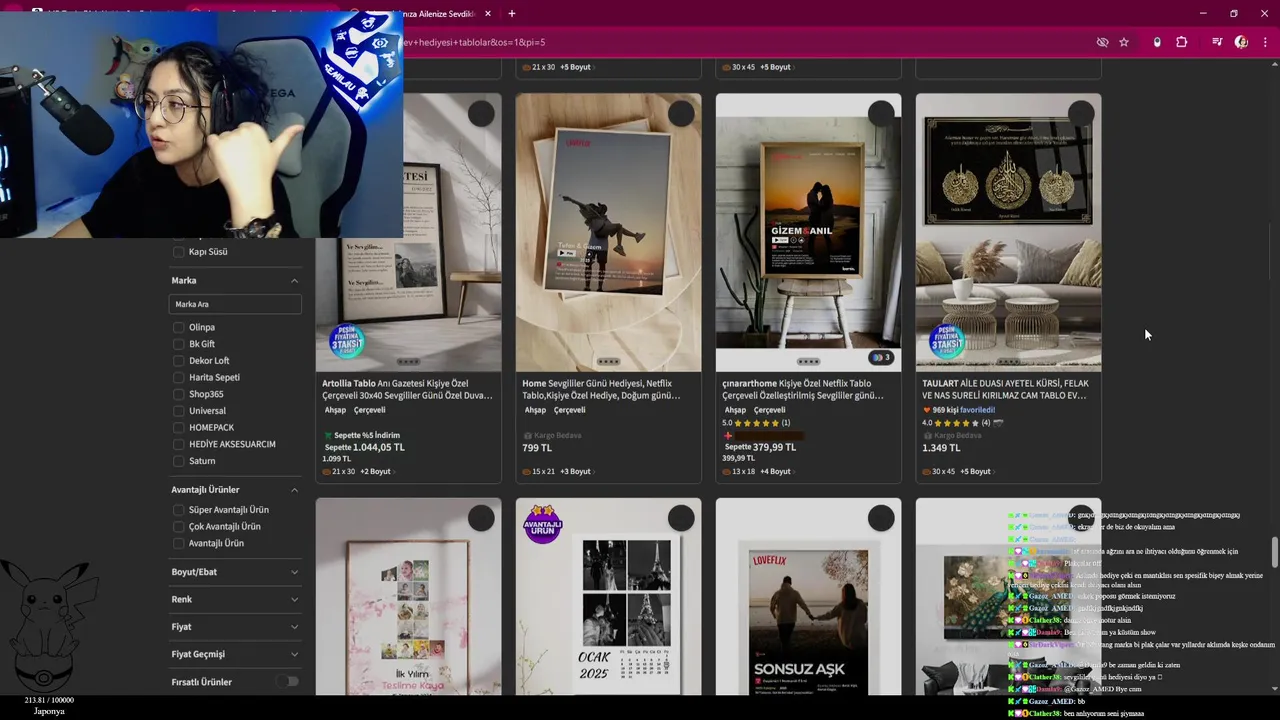Click the variant count badge on çınararthome image
Image resolution: width=1280 pixels, height=720 pixels.
pos(881,357)
